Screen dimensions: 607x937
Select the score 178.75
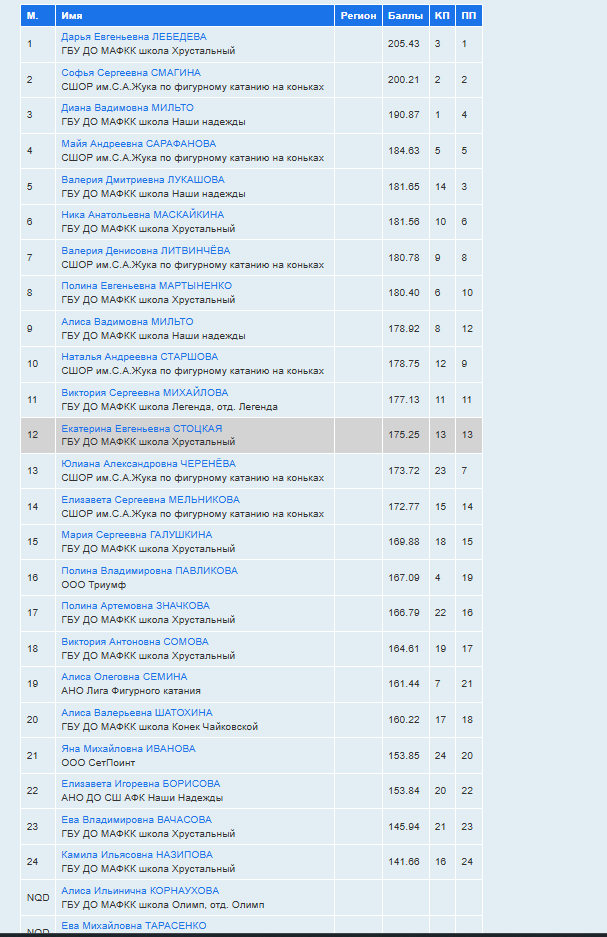[404, 365]
